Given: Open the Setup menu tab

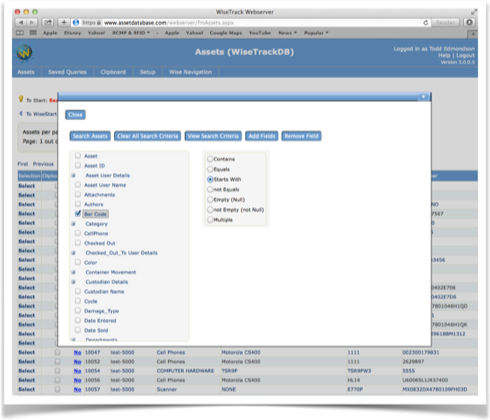Looking at the screenshot, I should click(x=148, y=72).
